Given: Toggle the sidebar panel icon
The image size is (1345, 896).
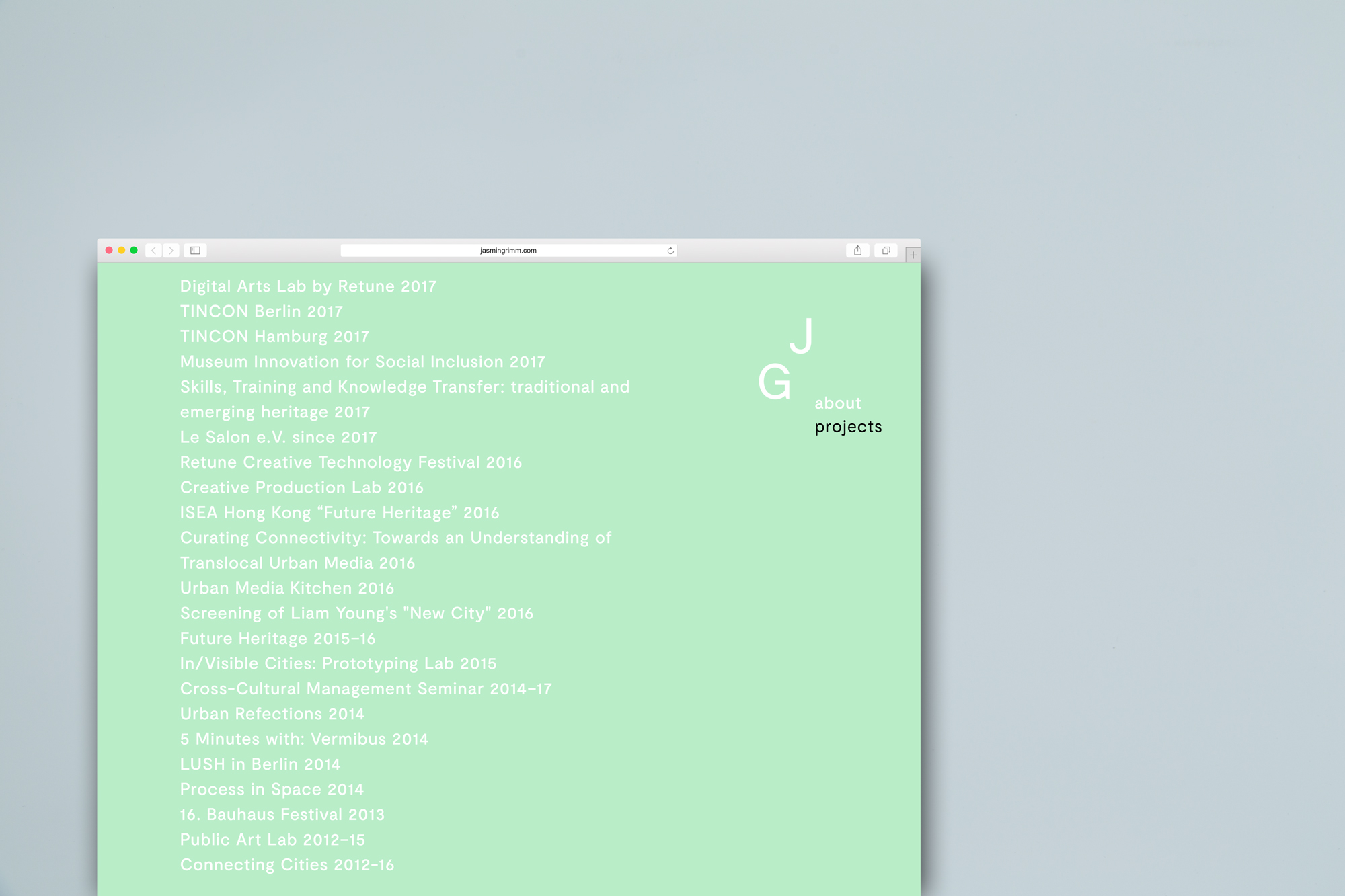Looking at the screenshot, I should [x=196, y=250].
